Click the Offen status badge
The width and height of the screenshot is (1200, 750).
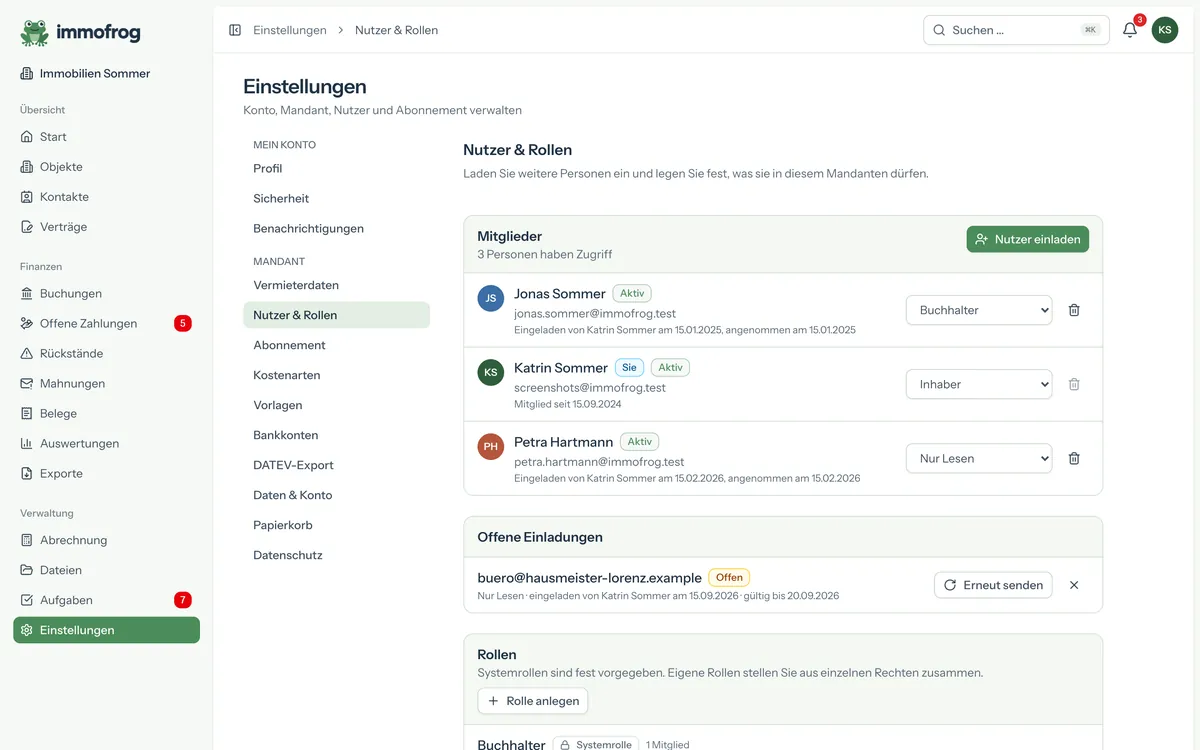point(729,577)
